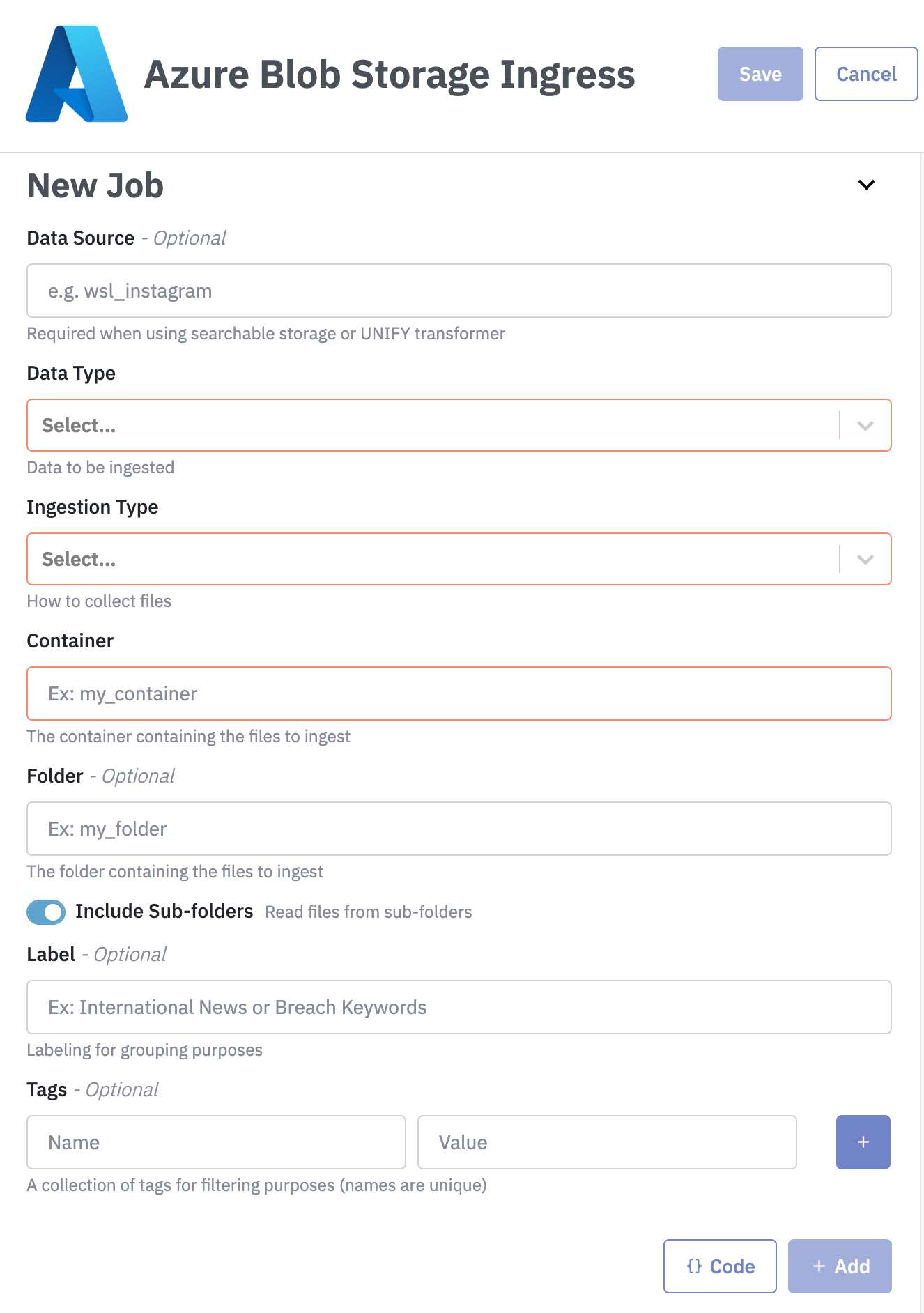Click the tag Value input

[x=606, y=1142]
